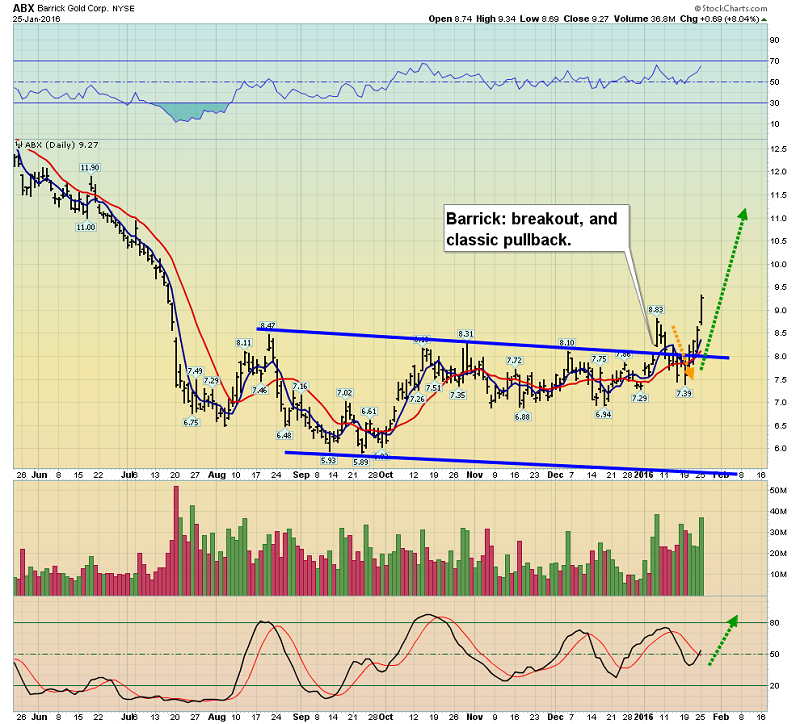Click 30M on the volume axis
The width and height of the screenshot is (800, 724).
point(778,532)
